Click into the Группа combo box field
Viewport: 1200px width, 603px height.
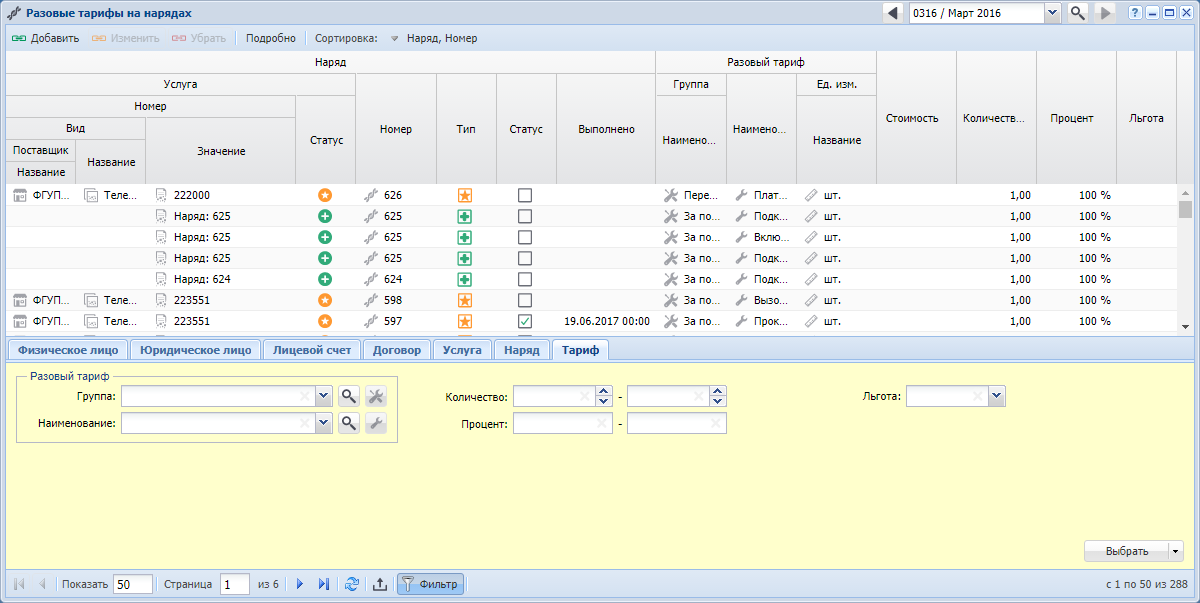tap(218, 397)
